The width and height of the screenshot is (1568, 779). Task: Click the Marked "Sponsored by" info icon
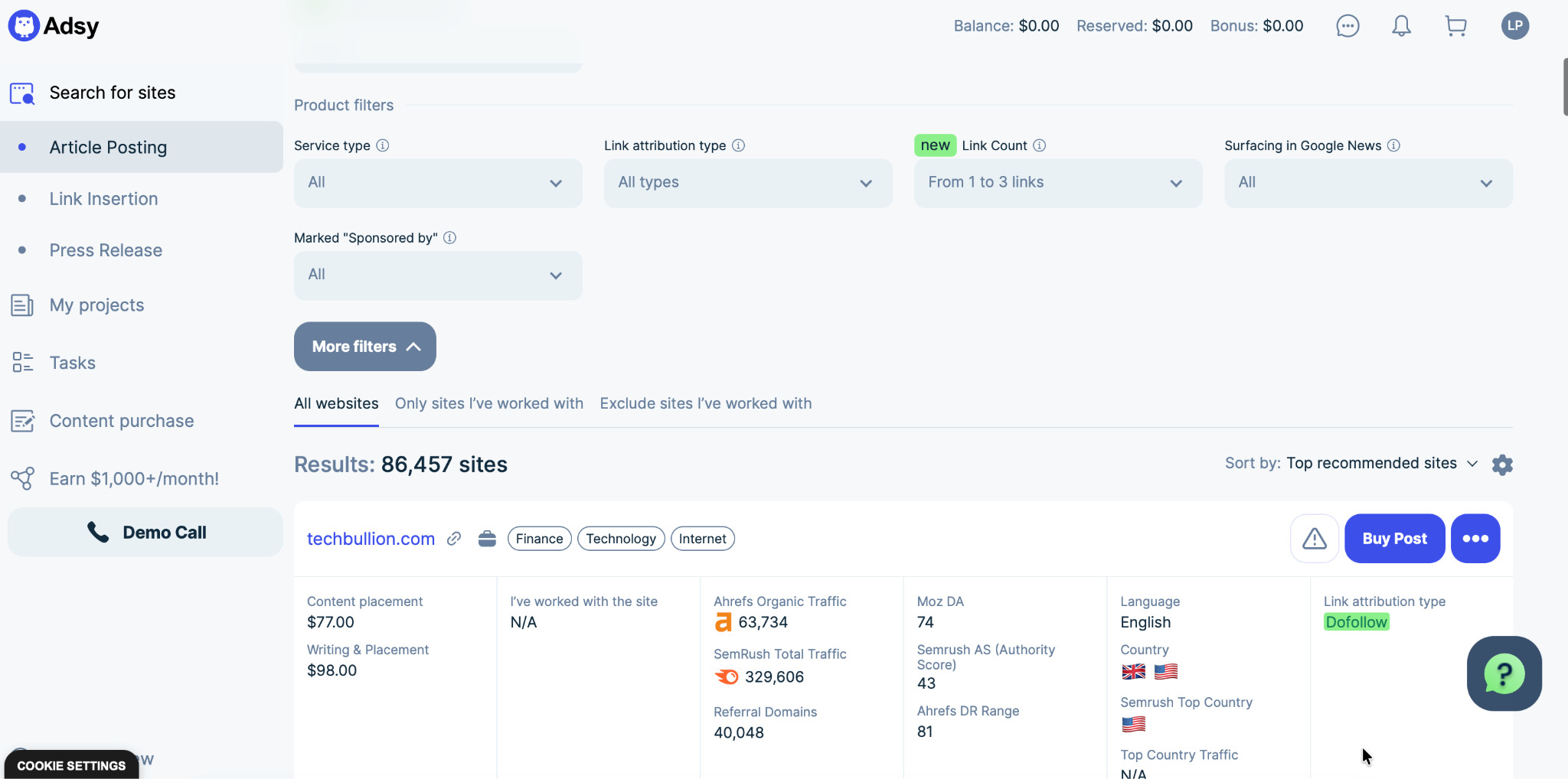(x=450, y=238)
